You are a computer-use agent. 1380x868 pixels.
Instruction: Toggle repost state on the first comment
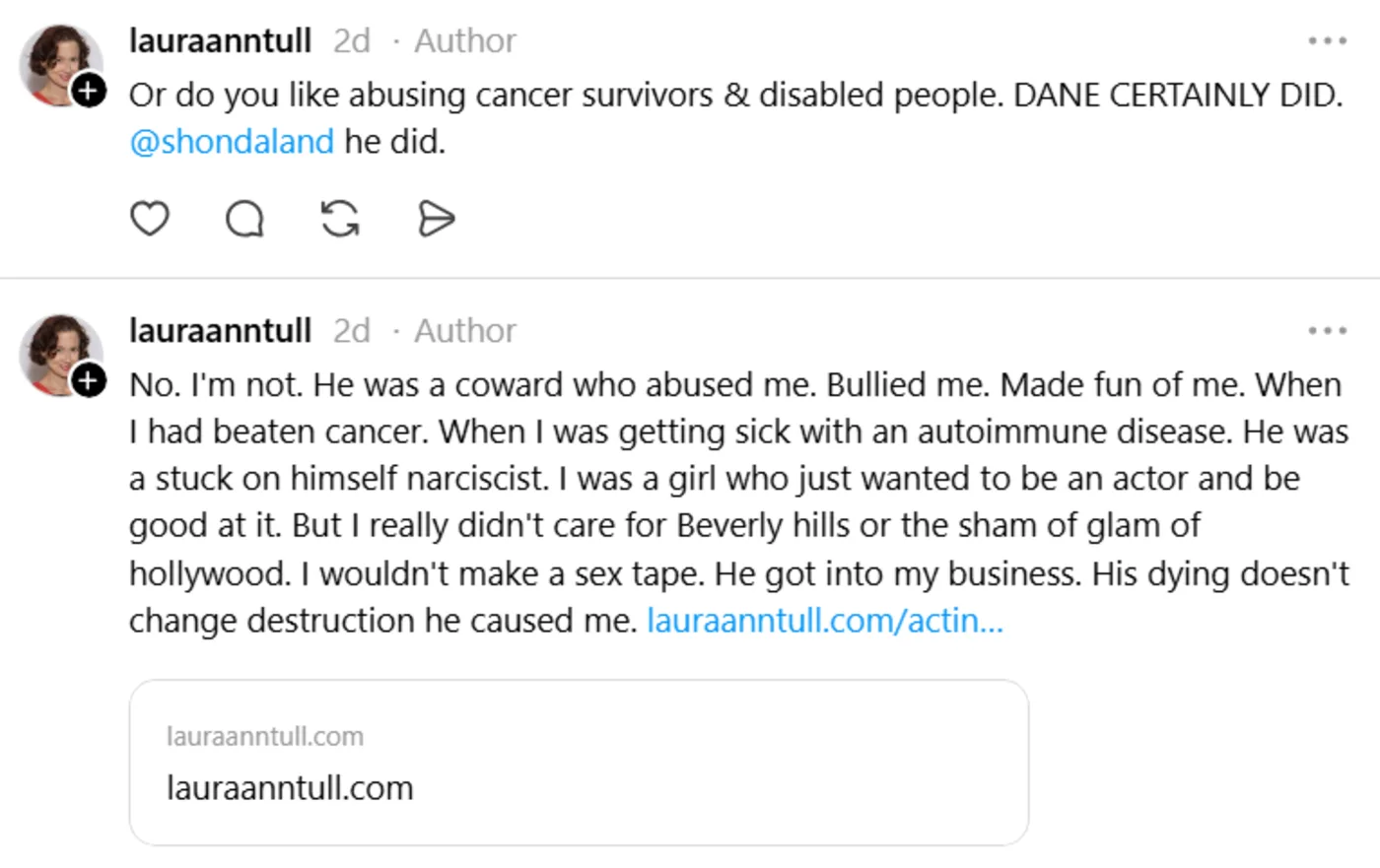coord(340,219)
